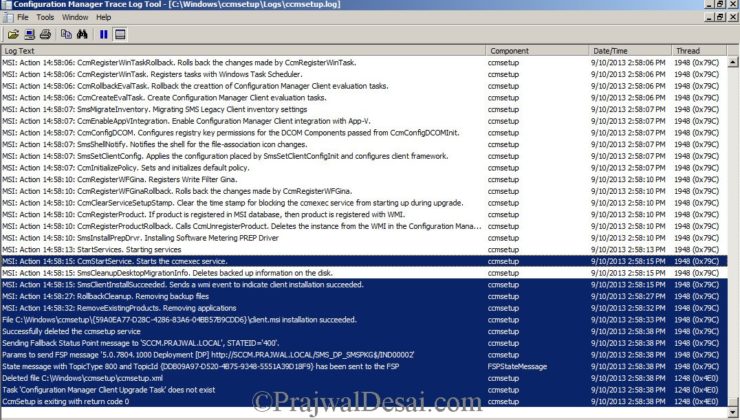This screenshot has width=740, height=420.
Task: Click the Log Text column header
Action: [243, 51]
